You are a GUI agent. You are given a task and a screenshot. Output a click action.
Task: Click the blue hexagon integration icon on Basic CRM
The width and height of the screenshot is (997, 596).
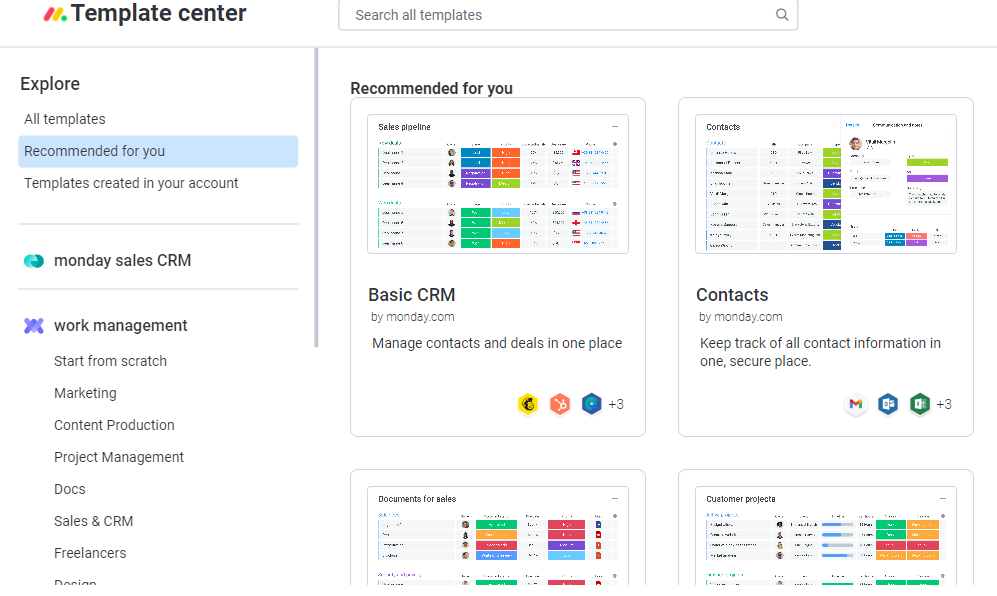(591, 404)
